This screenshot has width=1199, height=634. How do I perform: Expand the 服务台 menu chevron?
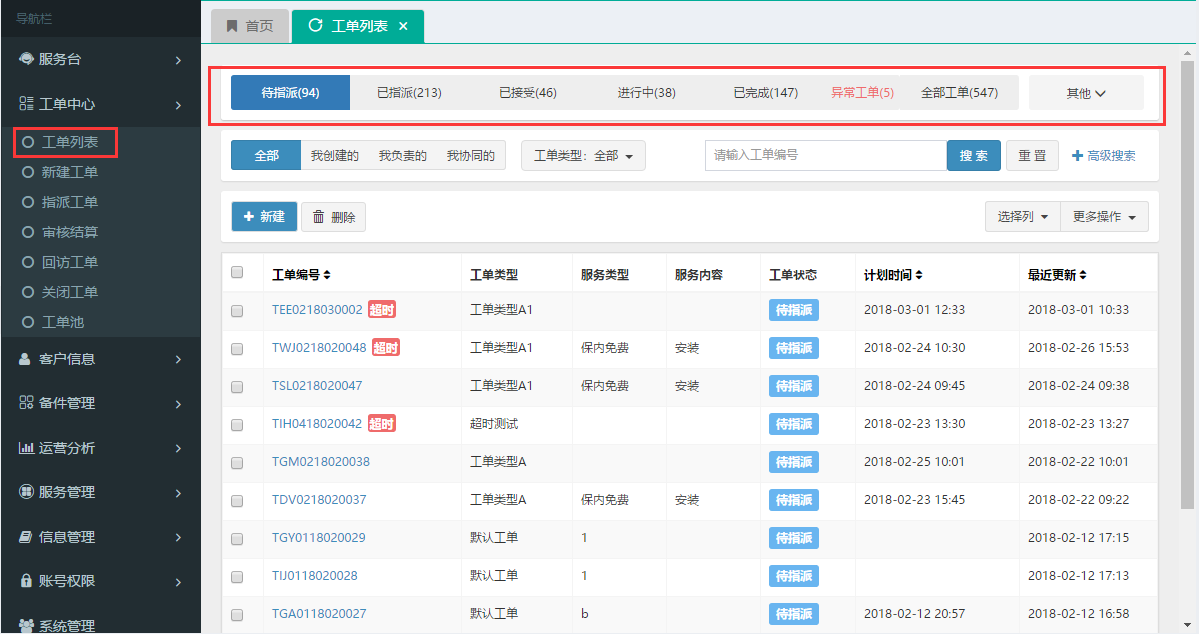178,60
